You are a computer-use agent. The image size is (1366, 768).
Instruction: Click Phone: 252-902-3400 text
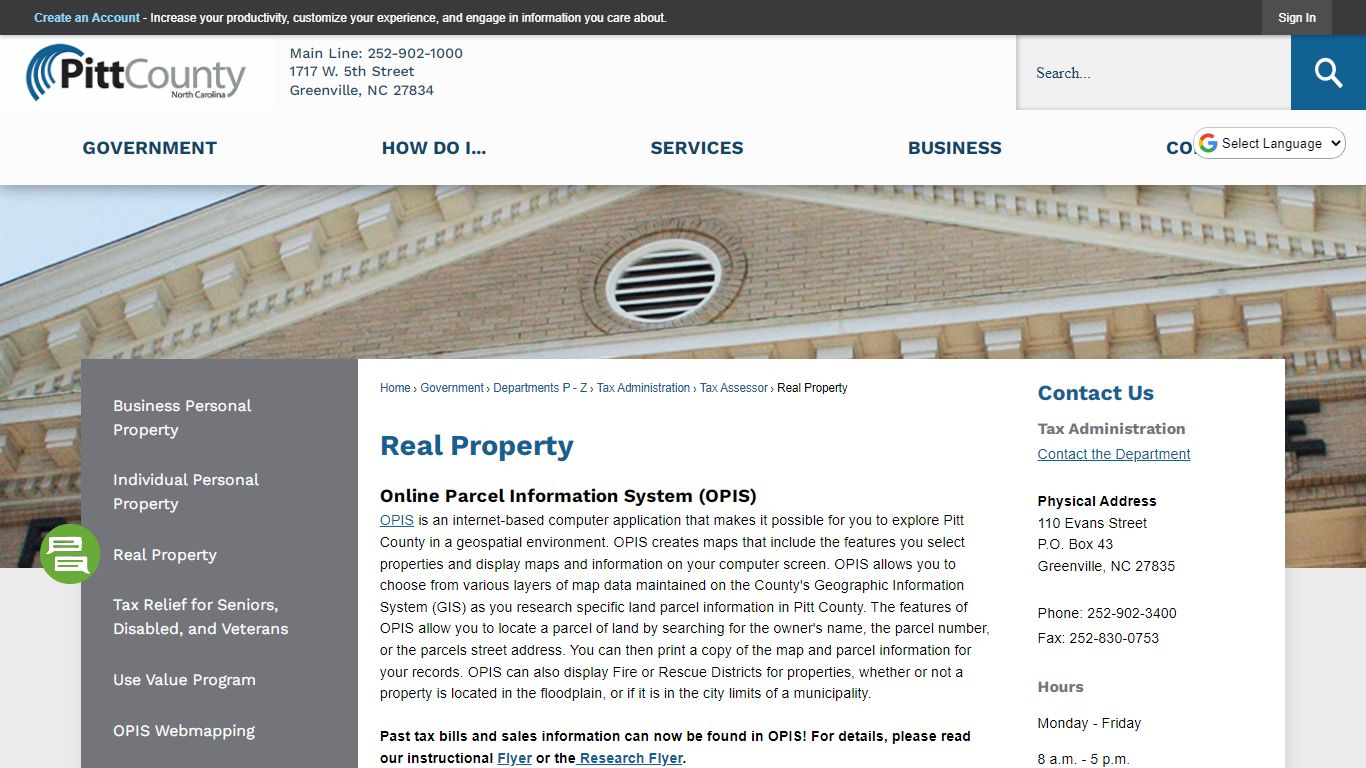[1107, 613]
